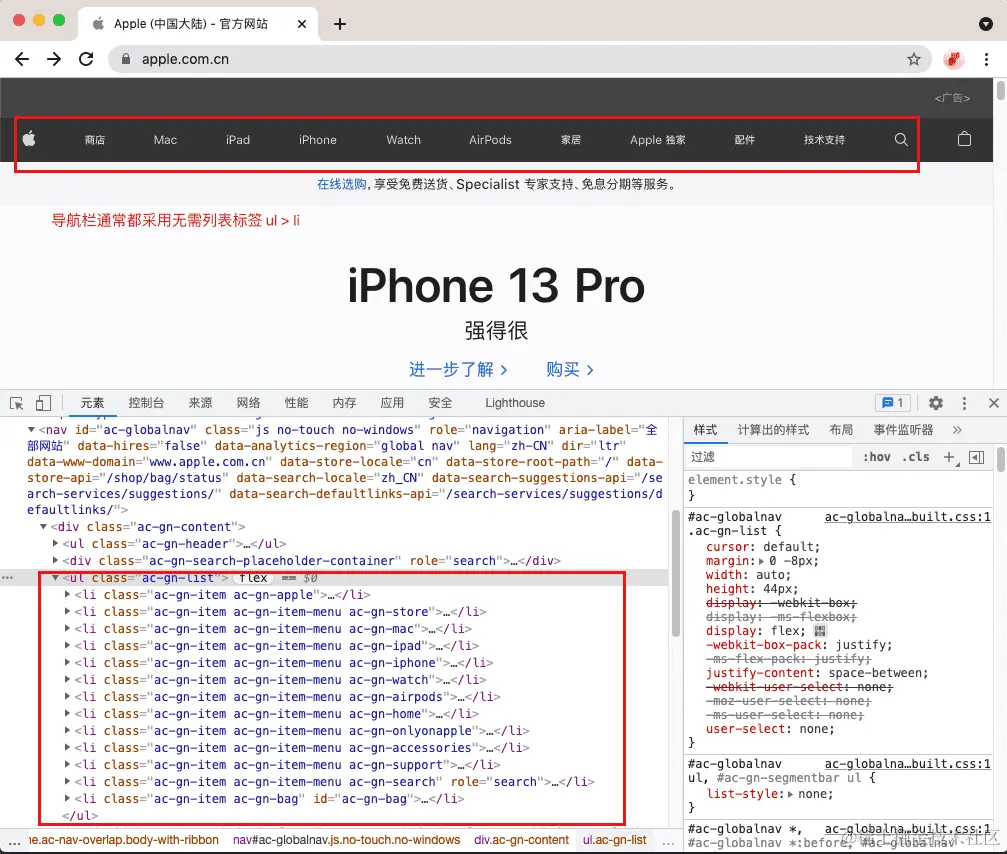This screenshot has width=1007, height=854.
Task: Open the 布局 styles tab
Action: coord(841,430)
